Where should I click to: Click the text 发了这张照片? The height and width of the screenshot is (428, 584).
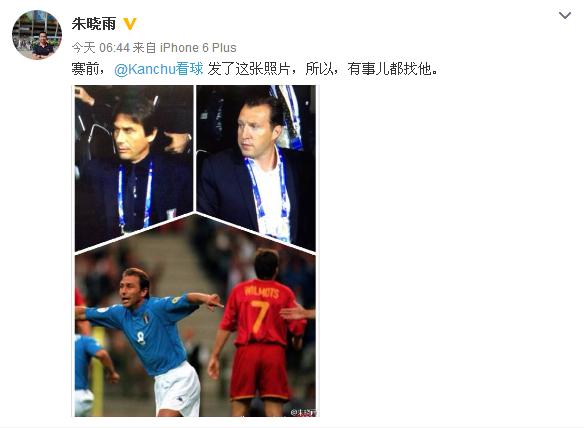pos(248,69)
